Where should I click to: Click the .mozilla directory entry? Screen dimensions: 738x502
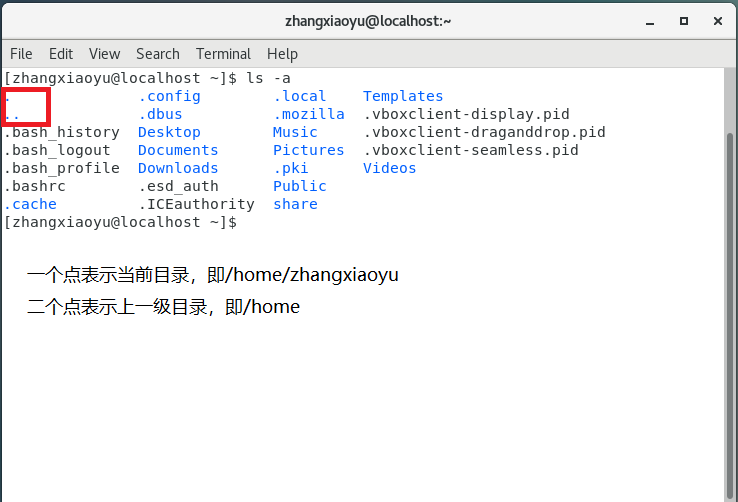point(308,114)
